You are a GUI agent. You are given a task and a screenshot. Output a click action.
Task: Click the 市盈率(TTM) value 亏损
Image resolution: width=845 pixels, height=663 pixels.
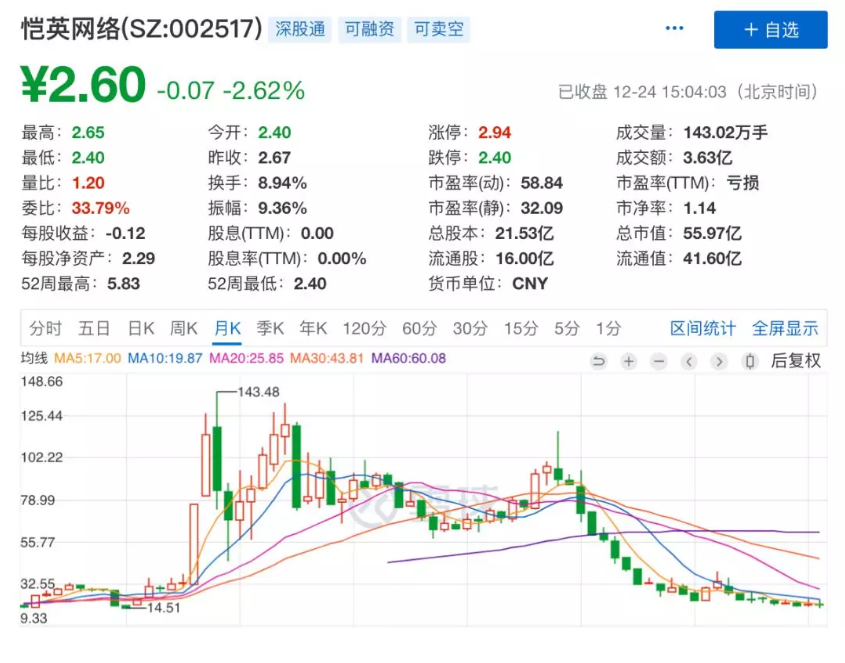click(x=743, y=183)
